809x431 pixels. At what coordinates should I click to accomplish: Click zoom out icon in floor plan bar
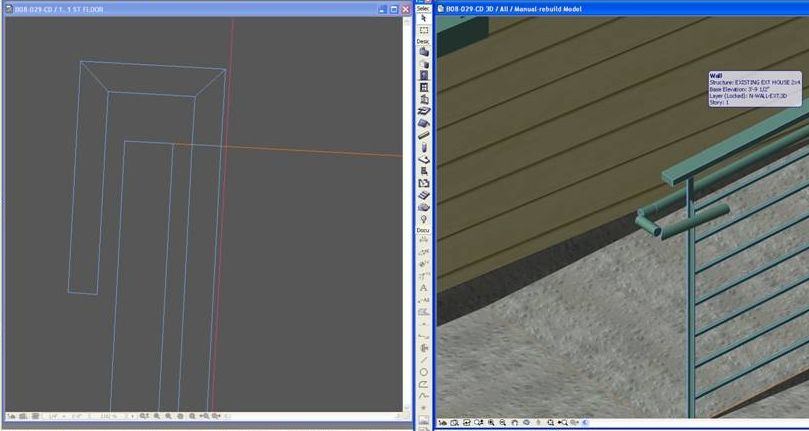click(168, 416)
